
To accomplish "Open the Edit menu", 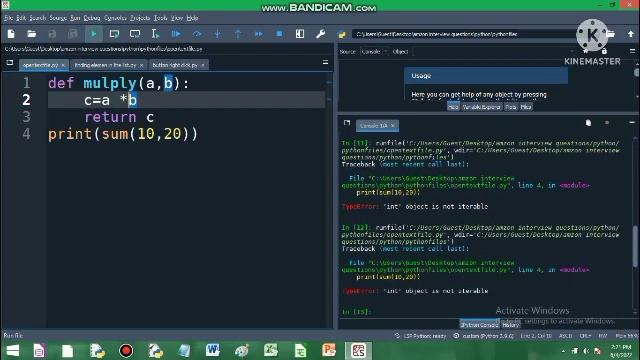I will (x=21, y=18).
